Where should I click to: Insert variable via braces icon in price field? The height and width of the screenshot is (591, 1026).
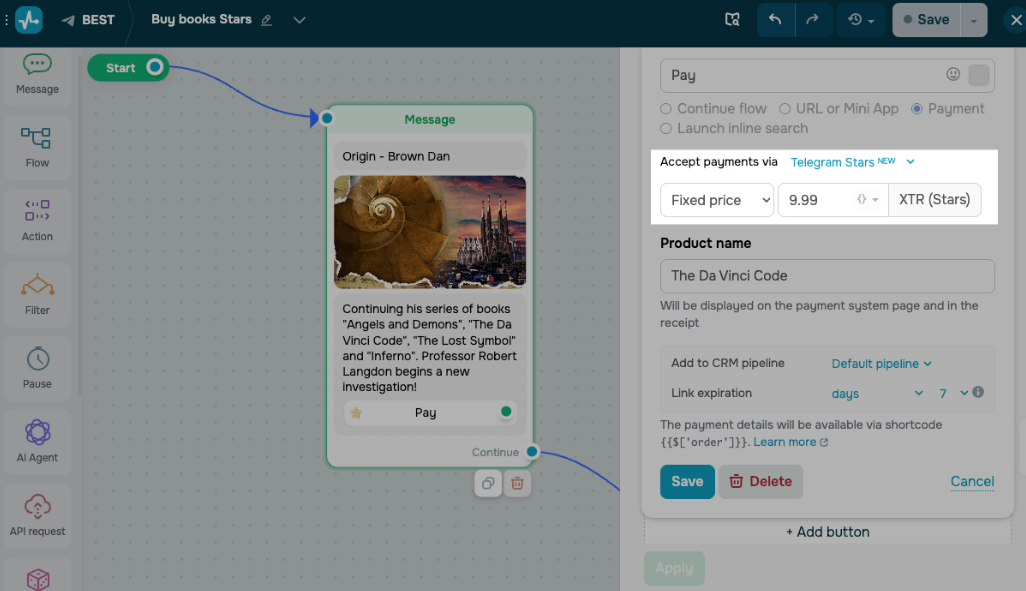[866, 200]
